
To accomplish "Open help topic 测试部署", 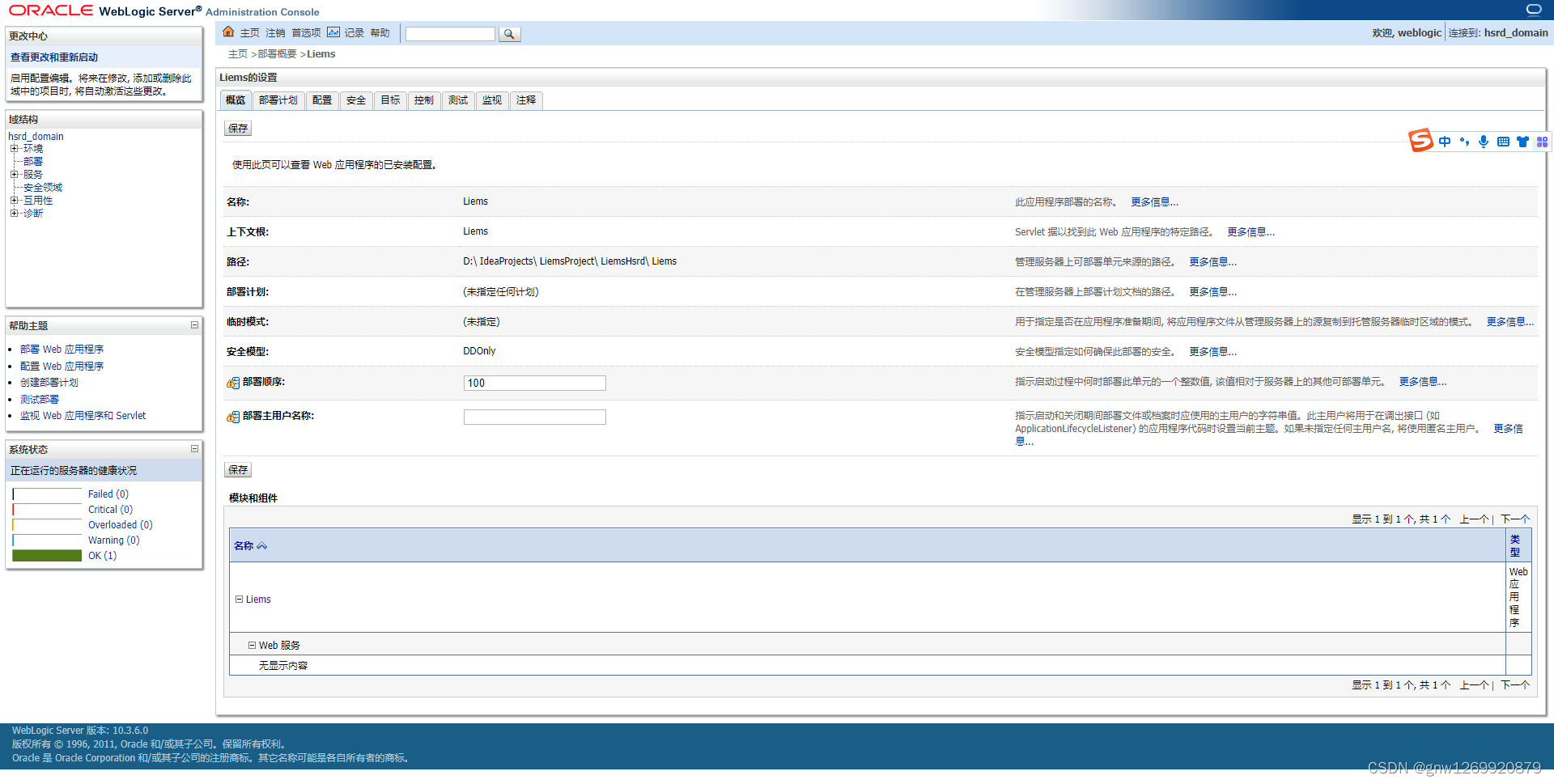I will (x=40, y=400).
